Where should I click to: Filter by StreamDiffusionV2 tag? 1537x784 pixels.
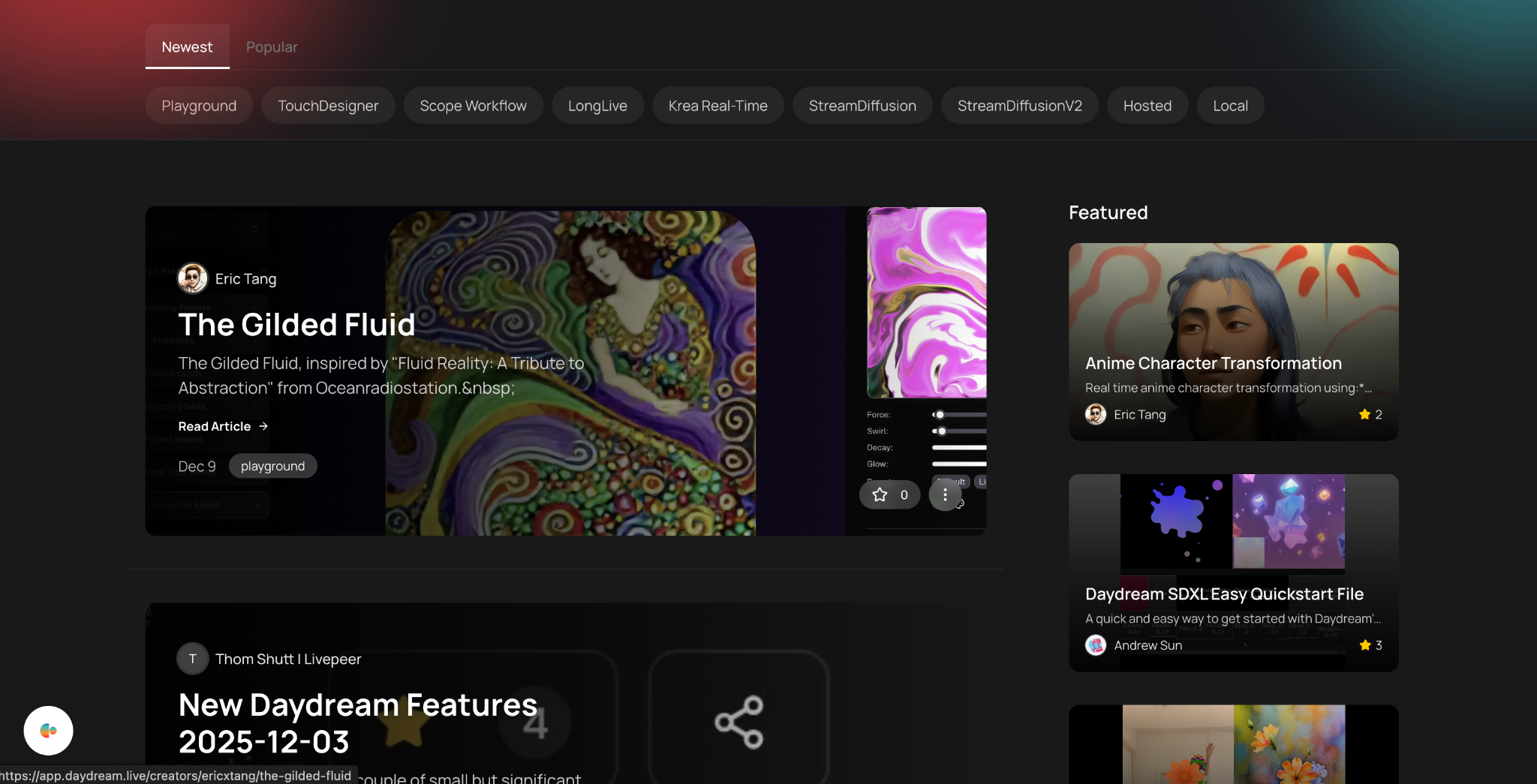click(x=1019, y=106)
